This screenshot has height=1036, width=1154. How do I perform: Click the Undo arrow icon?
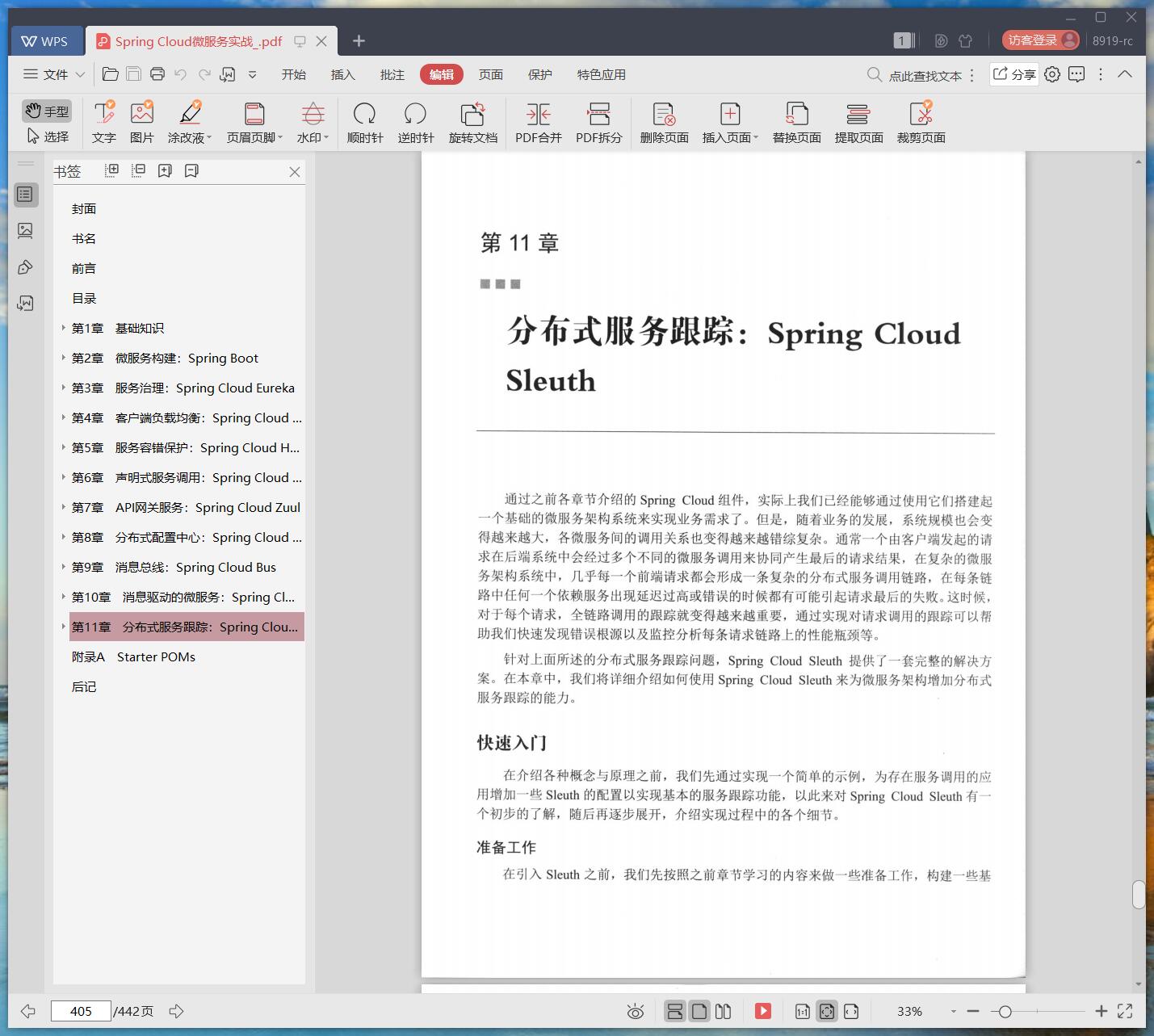tap(181, 74)
